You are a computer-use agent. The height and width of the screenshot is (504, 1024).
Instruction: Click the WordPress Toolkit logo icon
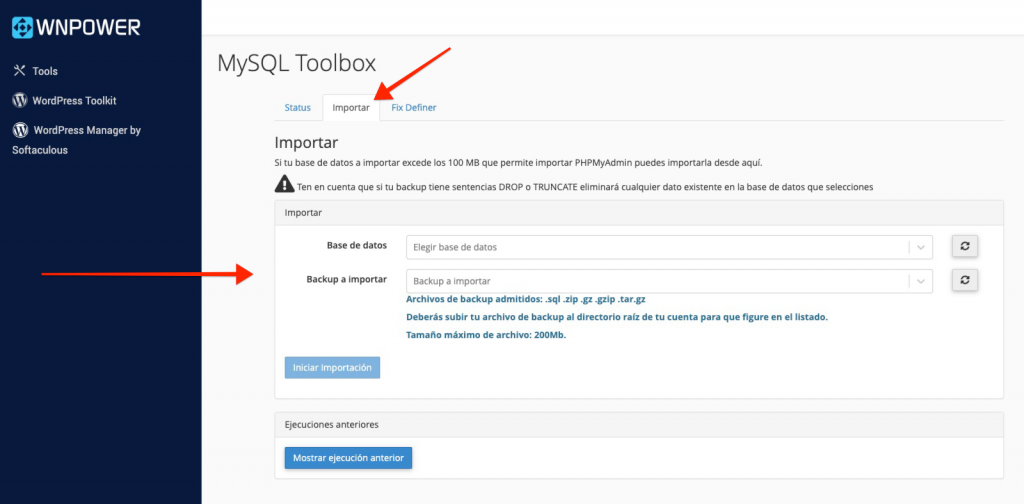click(x=20, y=101)
